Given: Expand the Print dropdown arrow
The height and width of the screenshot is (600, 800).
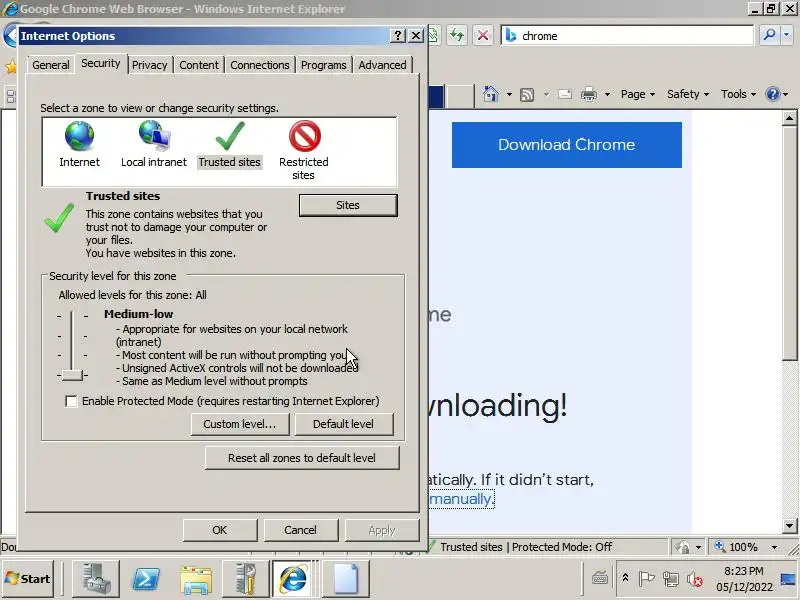Looking at the screenshot, I should click(607, 94).
